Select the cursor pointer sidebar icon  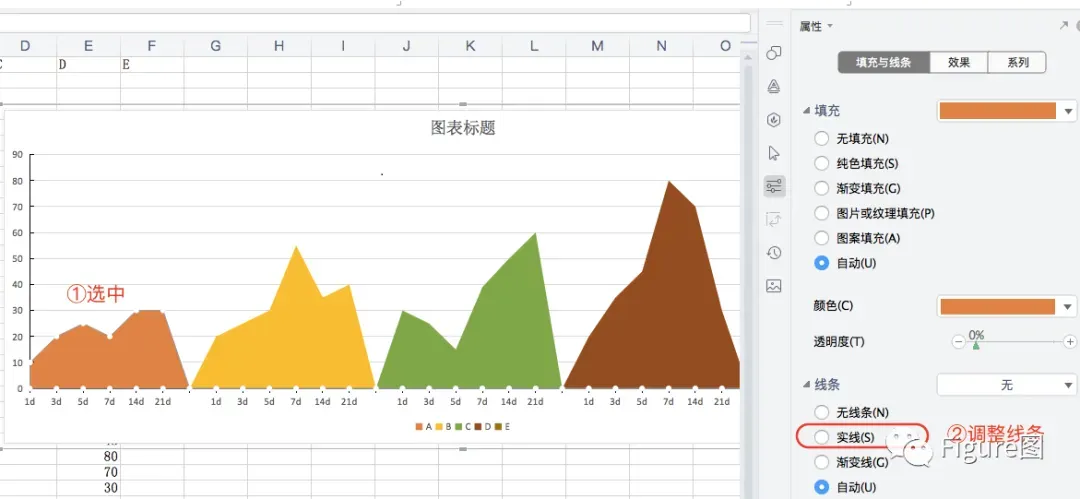click(x=774, y=153)
